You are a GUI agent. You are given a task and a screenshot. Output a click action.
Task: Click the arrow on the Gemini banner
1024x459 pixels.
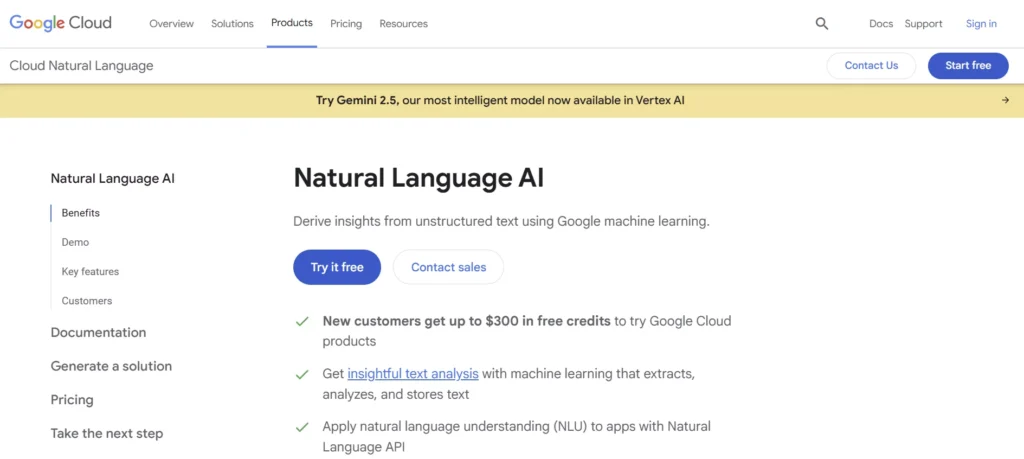[x=1005, y=100]
